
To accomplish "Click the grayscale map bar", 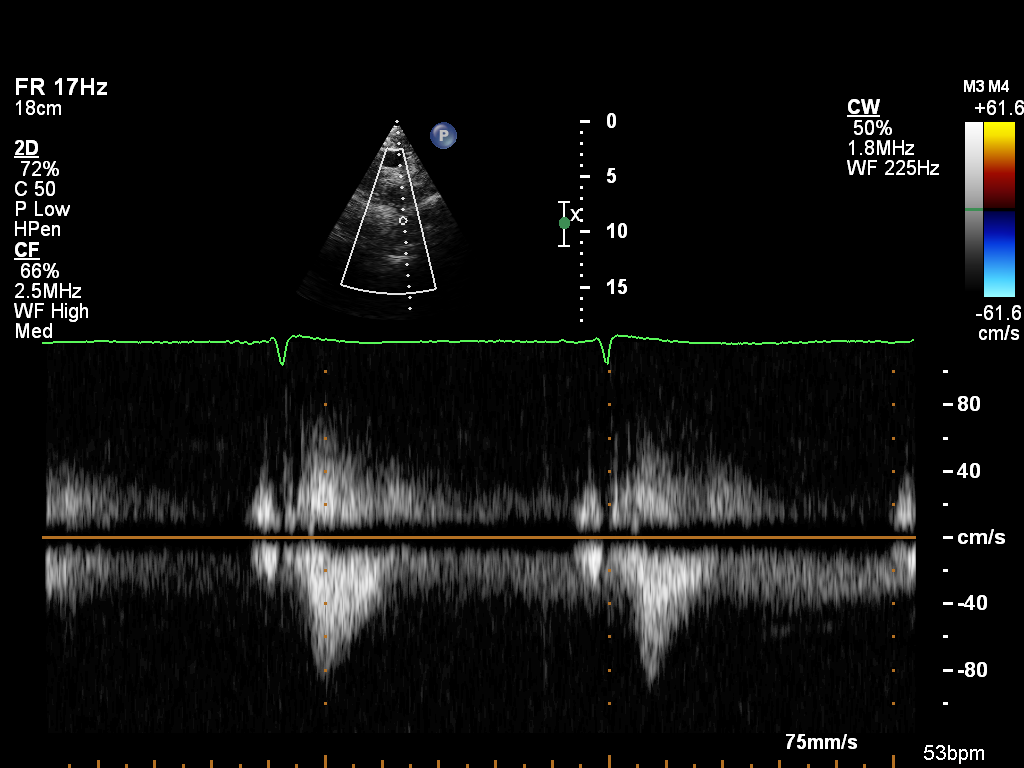I will [x=973, y=205].
